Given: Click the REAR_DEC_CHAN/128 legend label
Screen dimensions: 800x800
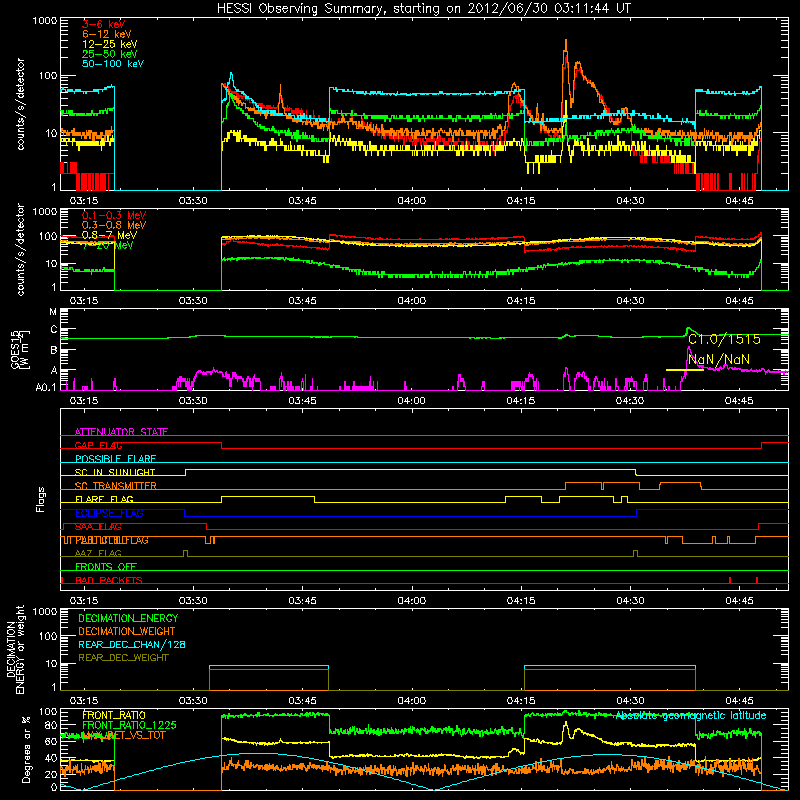Looking at the screenshot, I should pos(132,644).
